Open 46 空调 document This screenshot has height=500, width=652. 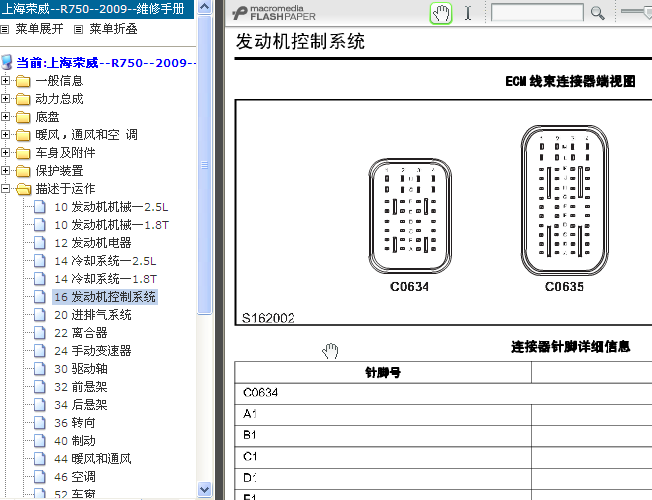pyautogui.click(x=75, y=477)
